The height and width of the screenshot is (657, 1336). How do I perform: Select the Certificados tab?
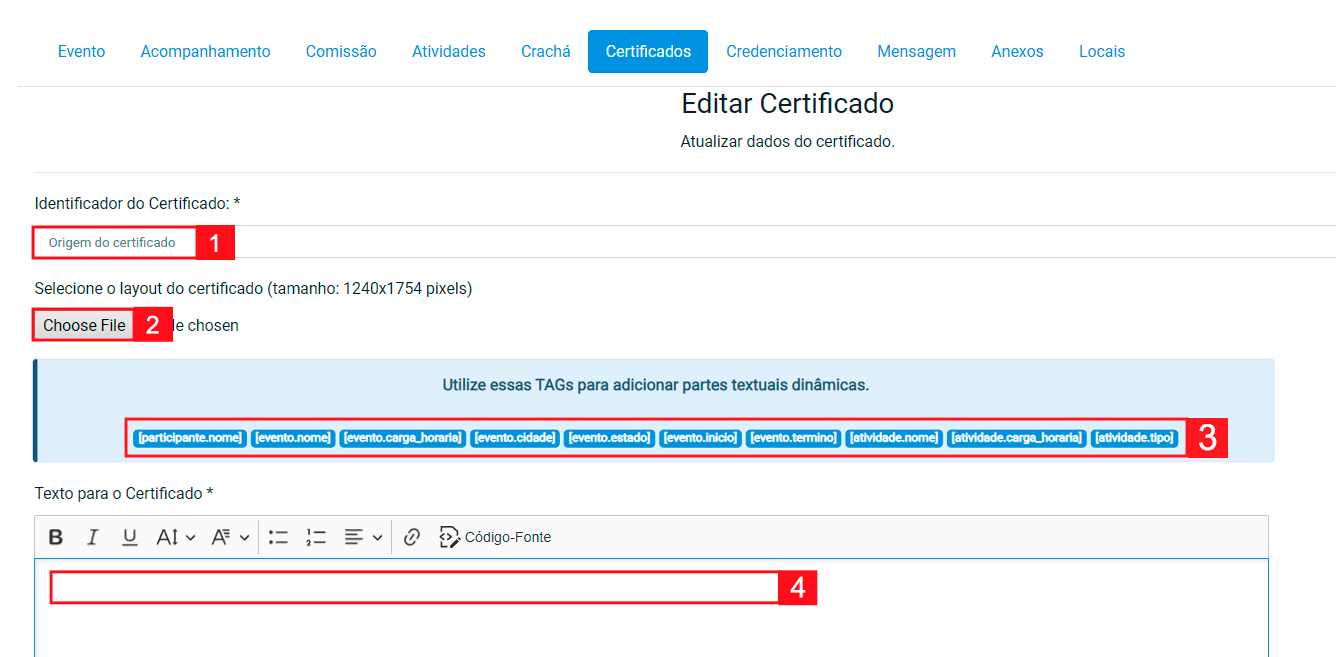pyautogui.click(x=647, y=51)
